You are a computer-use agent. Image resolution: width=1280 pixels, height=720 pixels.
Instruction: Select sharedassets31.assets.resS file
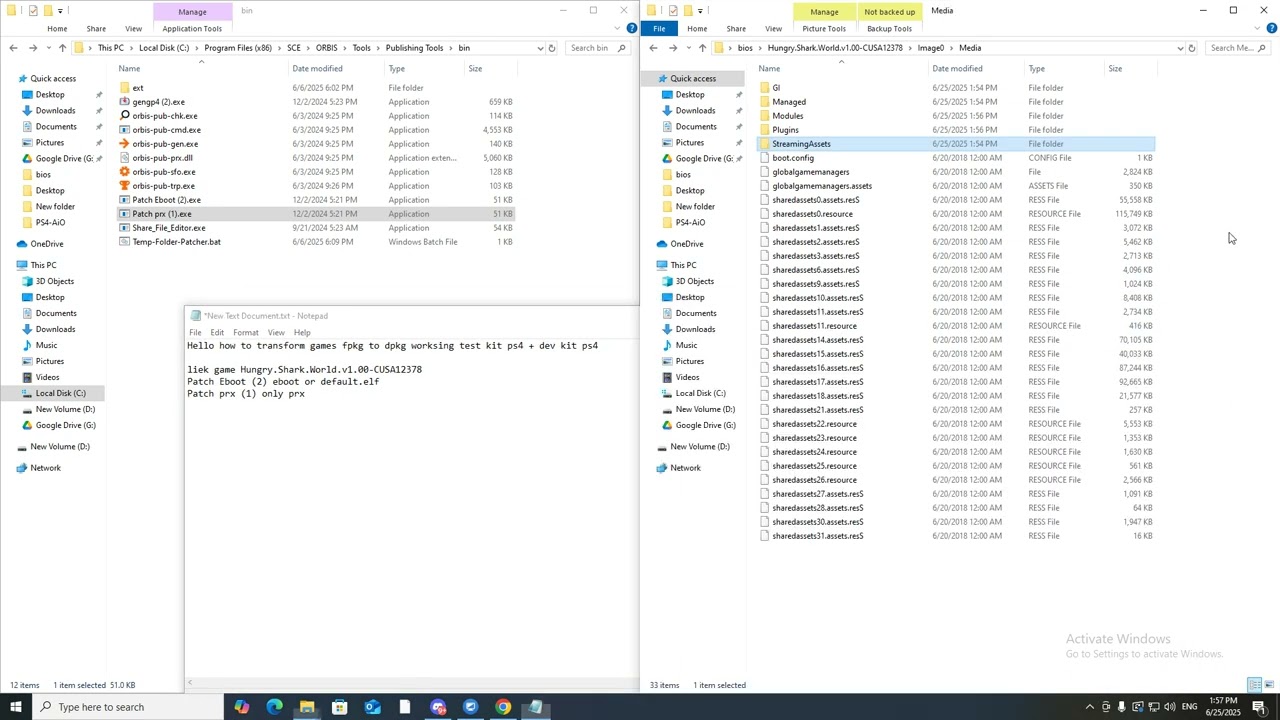[x=817, y=536]
